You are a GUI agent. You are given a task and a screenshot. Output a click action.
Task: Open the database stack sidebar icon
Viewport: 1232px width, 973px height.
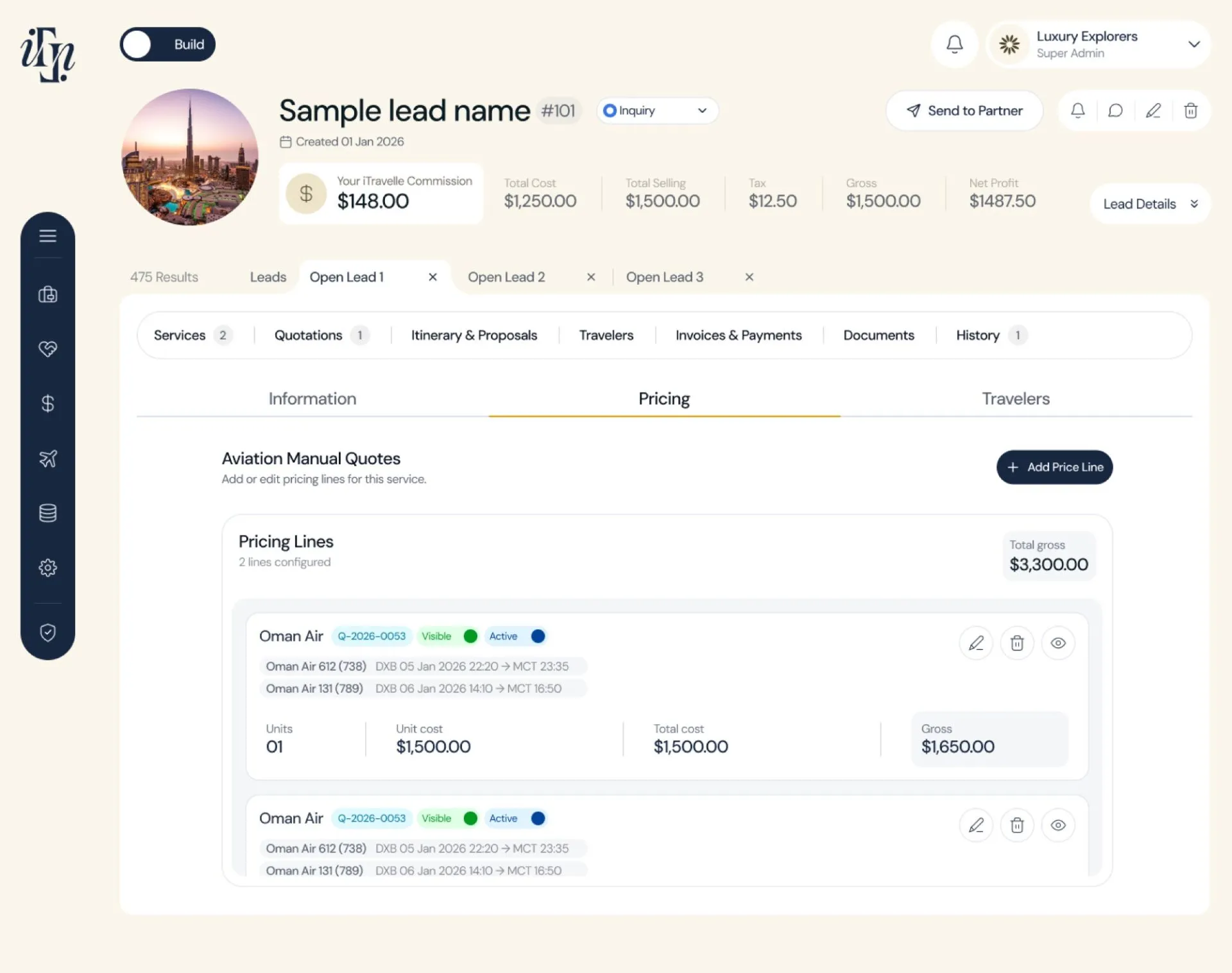click(47, 512)
